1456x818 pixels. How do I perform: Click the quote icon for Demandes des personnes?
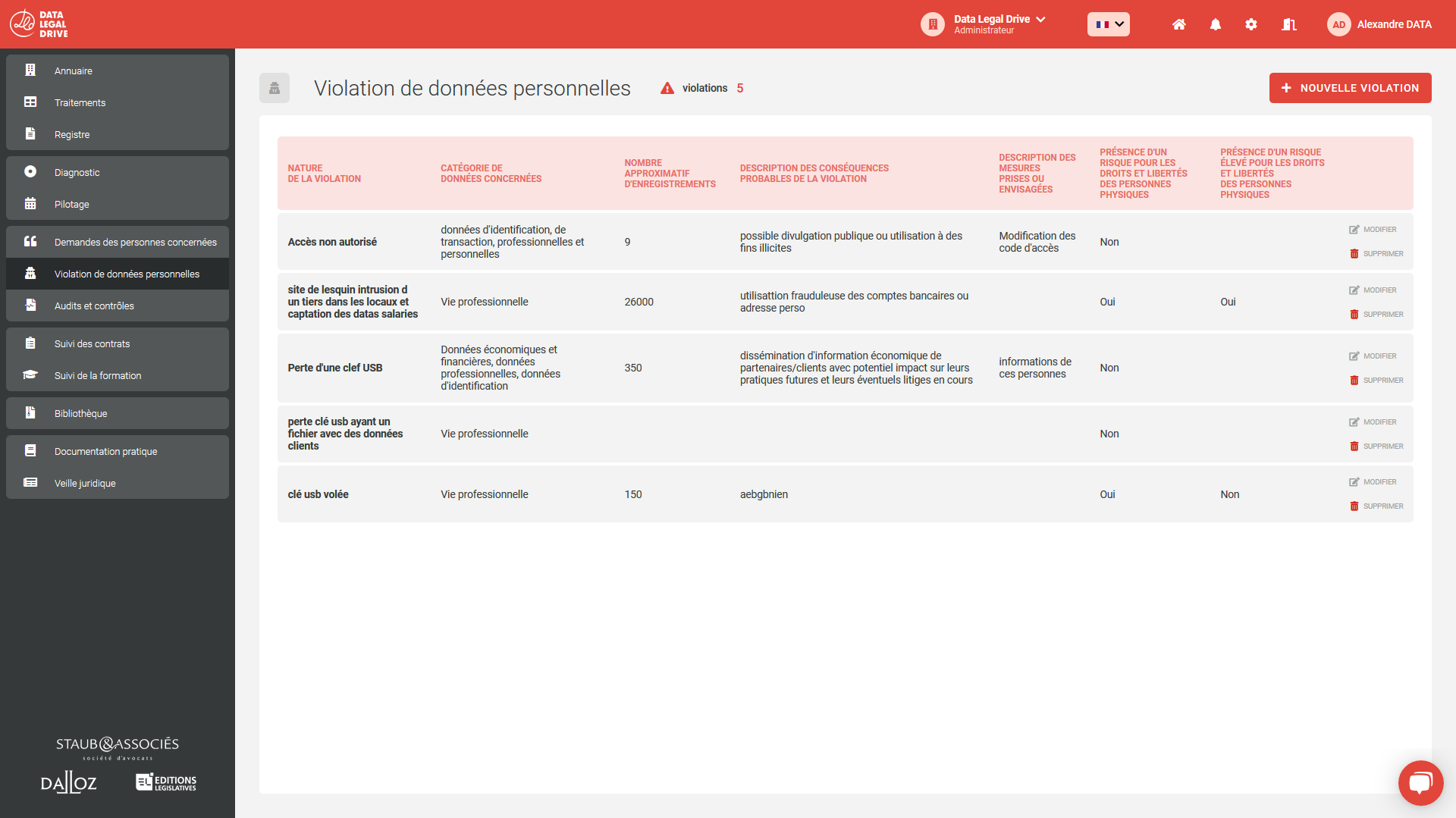[x=30, y=242]
